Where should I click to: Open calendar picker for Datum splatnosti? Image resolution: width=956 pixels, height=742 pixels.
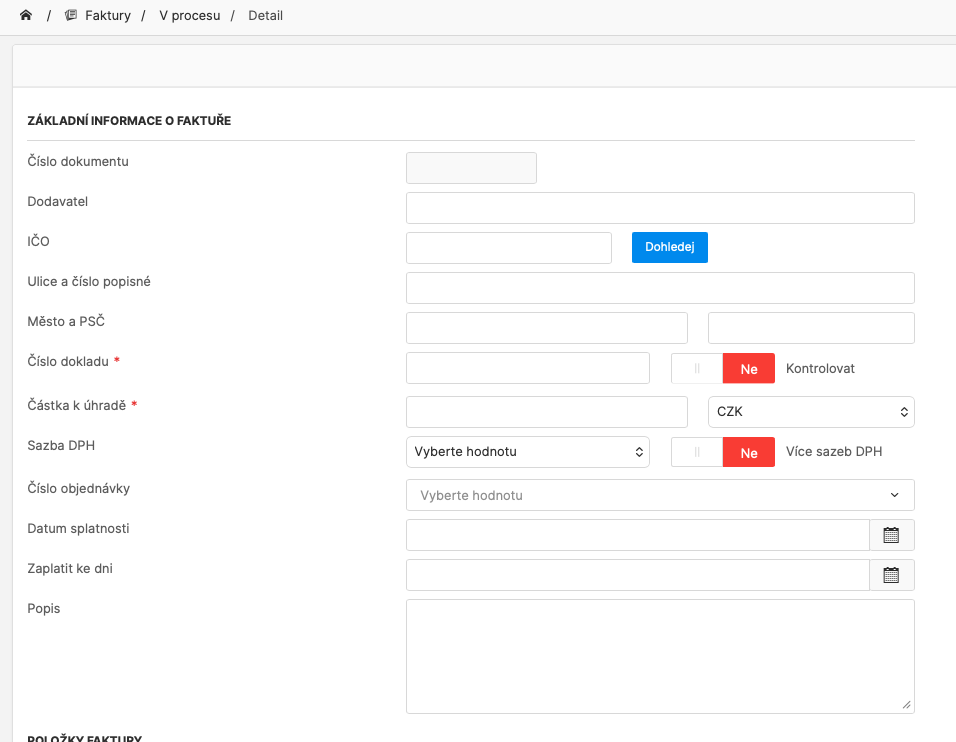tap(891, 535)
